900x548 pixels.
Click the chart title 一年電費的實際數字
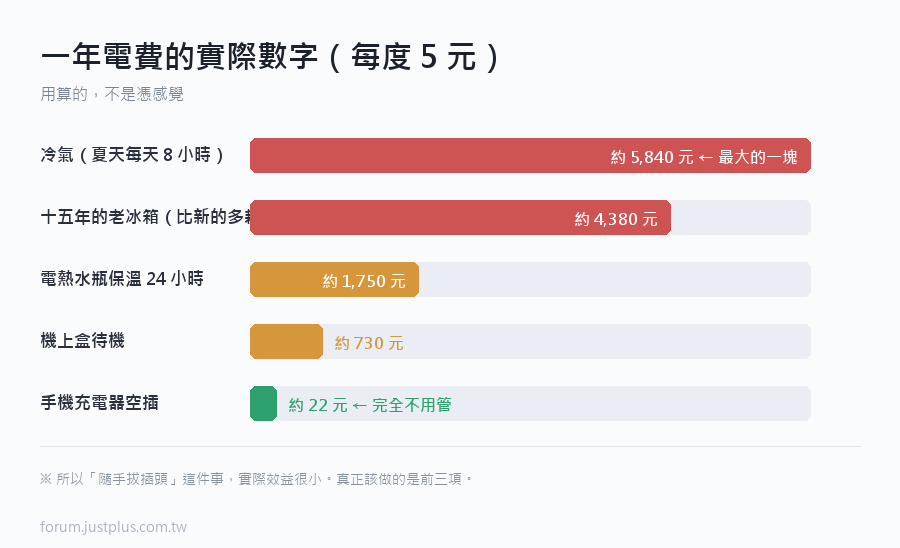click(179, 56)
